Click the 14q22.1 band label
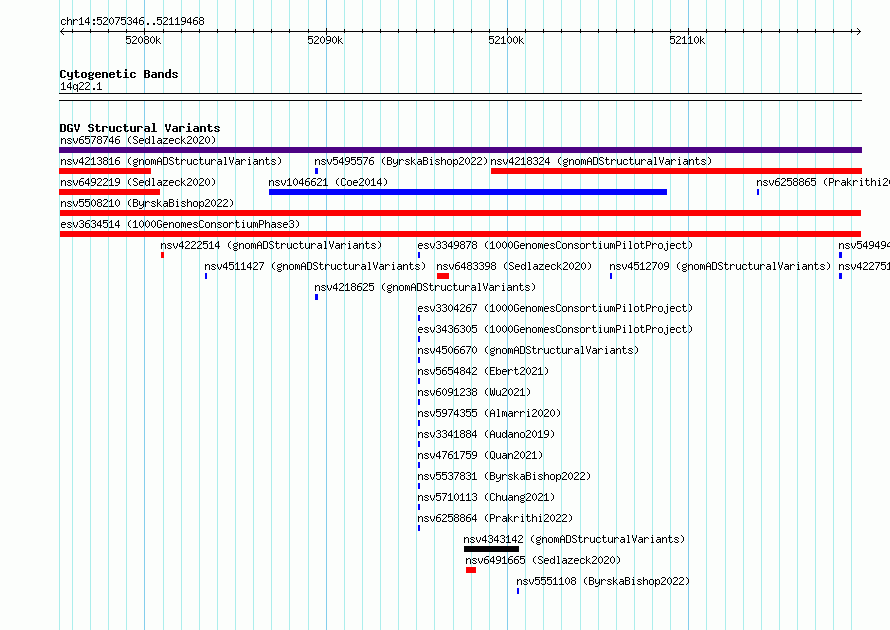Viewport: 890px width, 630px height. pos(81,86)
